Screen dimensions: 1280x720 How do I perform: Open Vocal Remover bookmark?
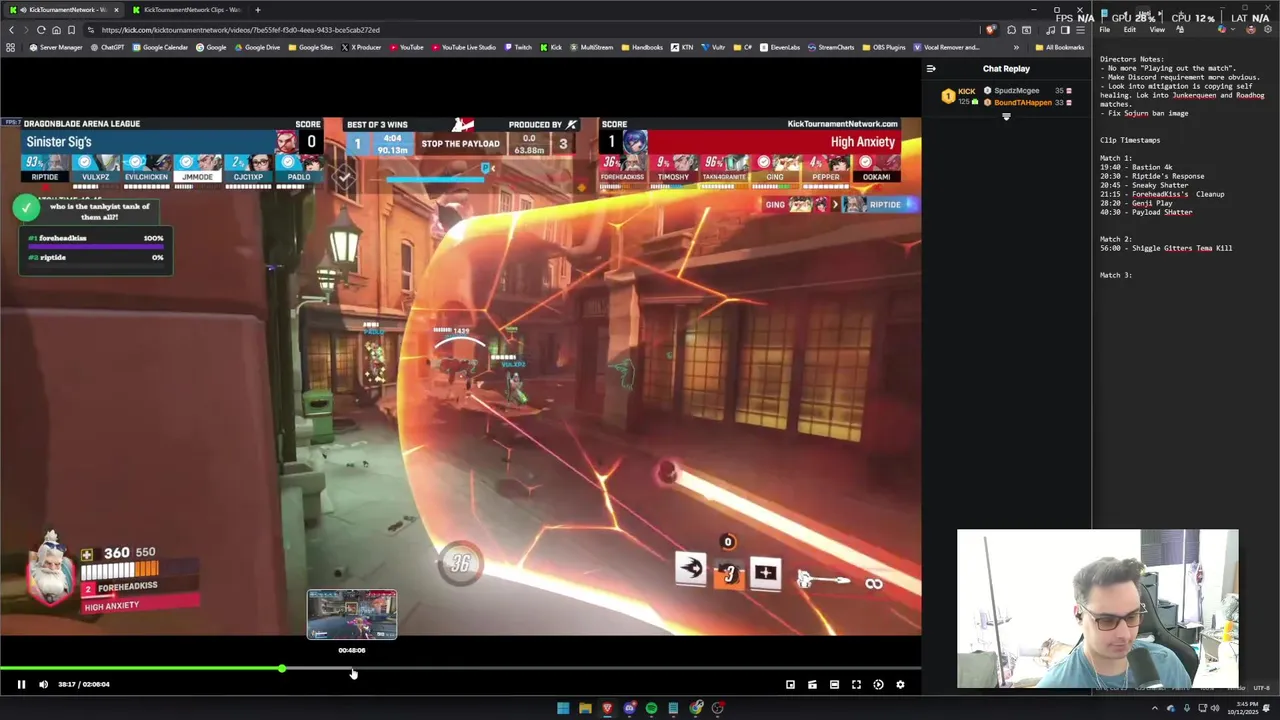coord(946,47)
